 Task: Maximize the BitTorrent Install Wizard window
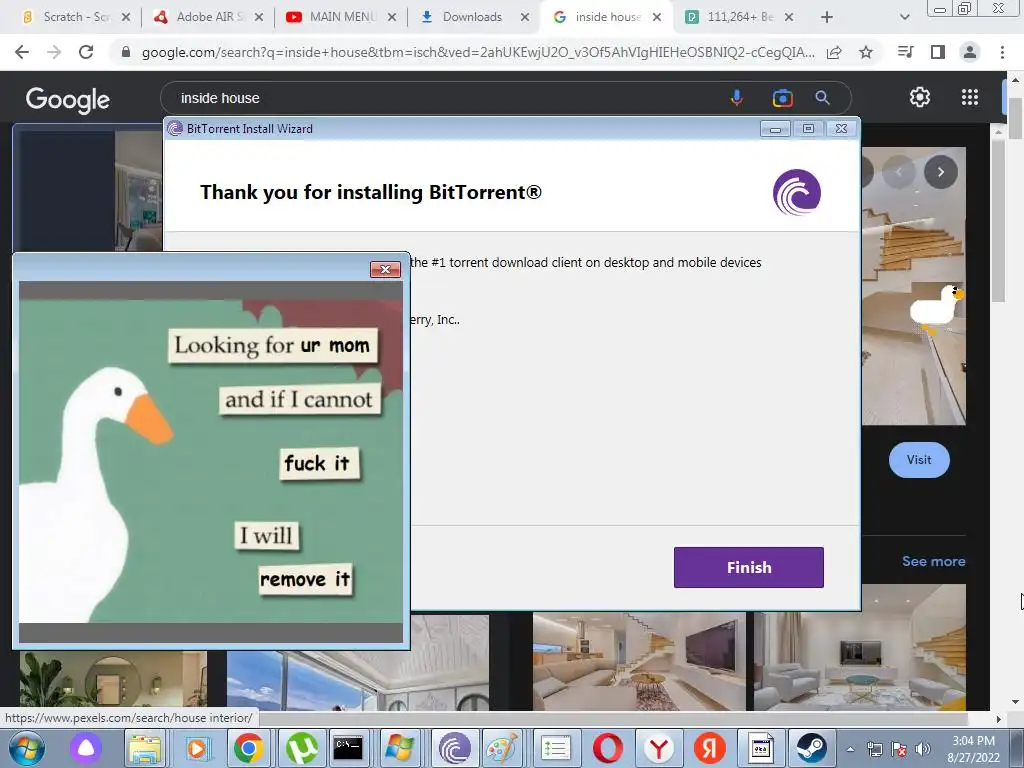[808, 129]
